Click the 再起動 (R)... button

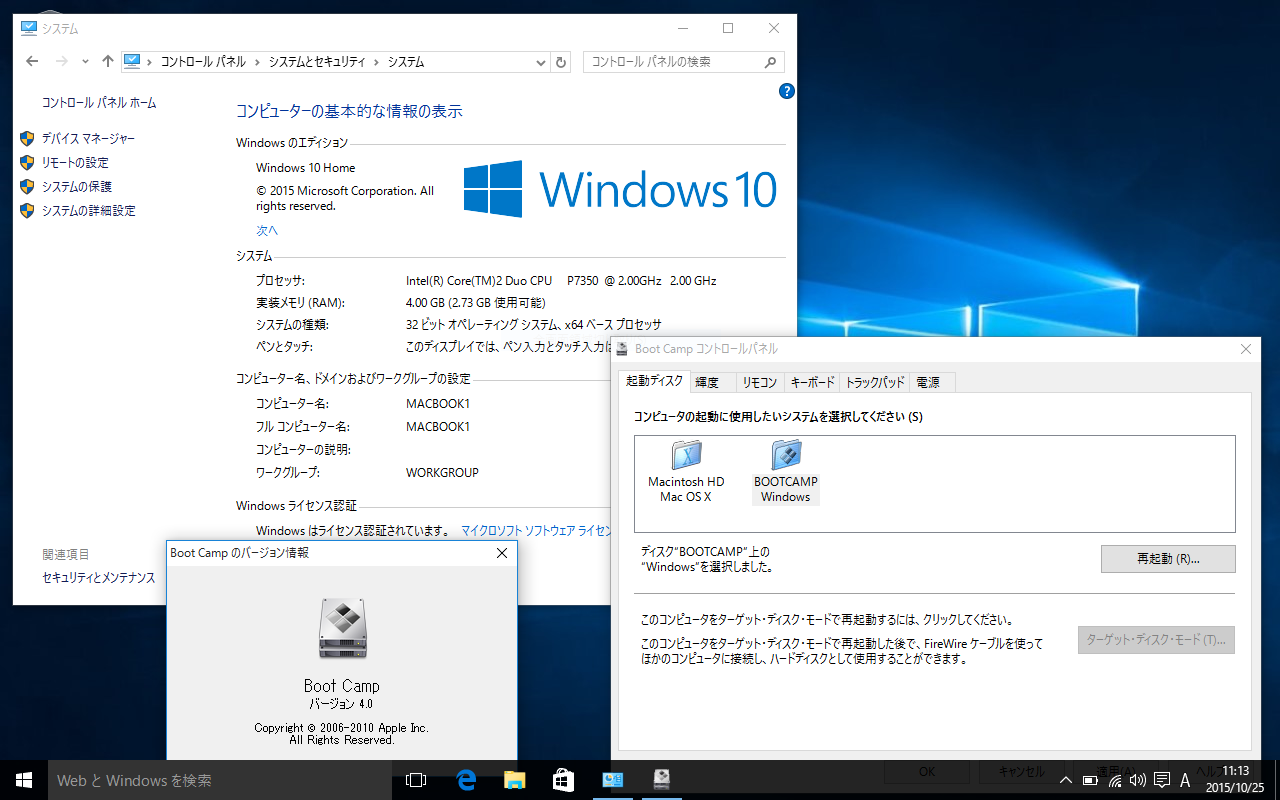click(1168, 559)
